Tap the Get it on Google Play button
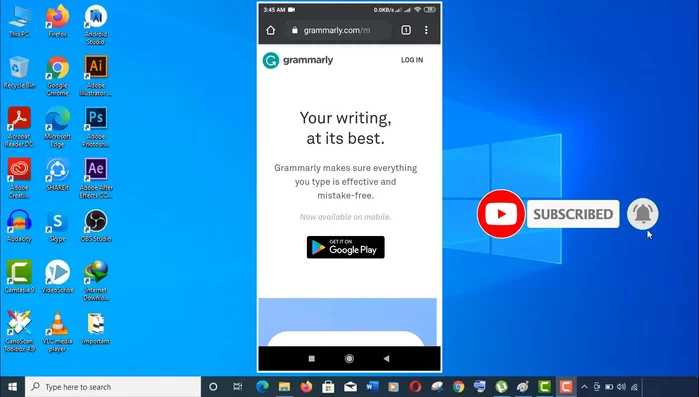 click(x=345, y=247)
